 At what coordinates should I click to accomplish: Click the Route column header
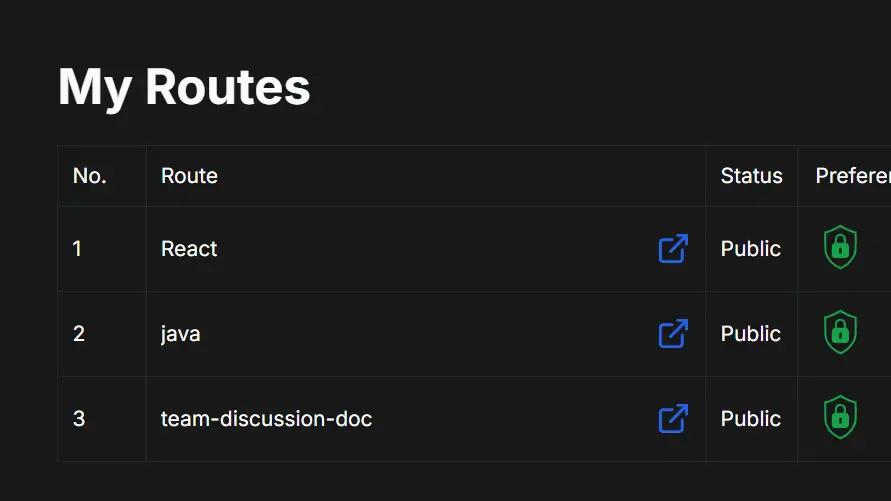coord(189,176)
